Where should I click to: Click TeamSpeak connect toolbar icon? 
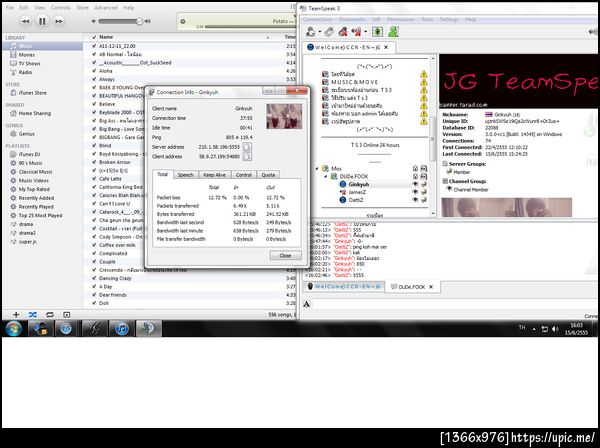[x=311, y=31]
